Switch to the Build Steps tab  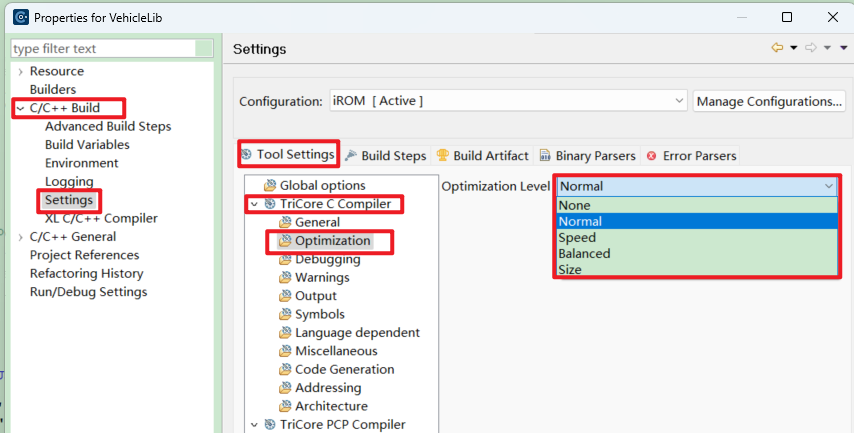pos(386,156)
